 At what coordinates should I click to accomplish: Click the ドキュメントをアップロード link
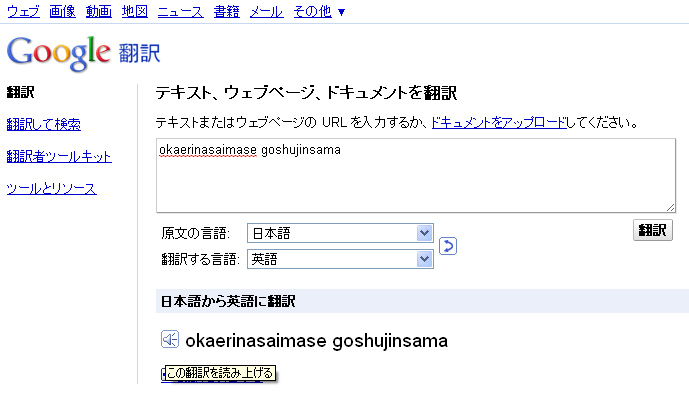[x=499, y=122]
